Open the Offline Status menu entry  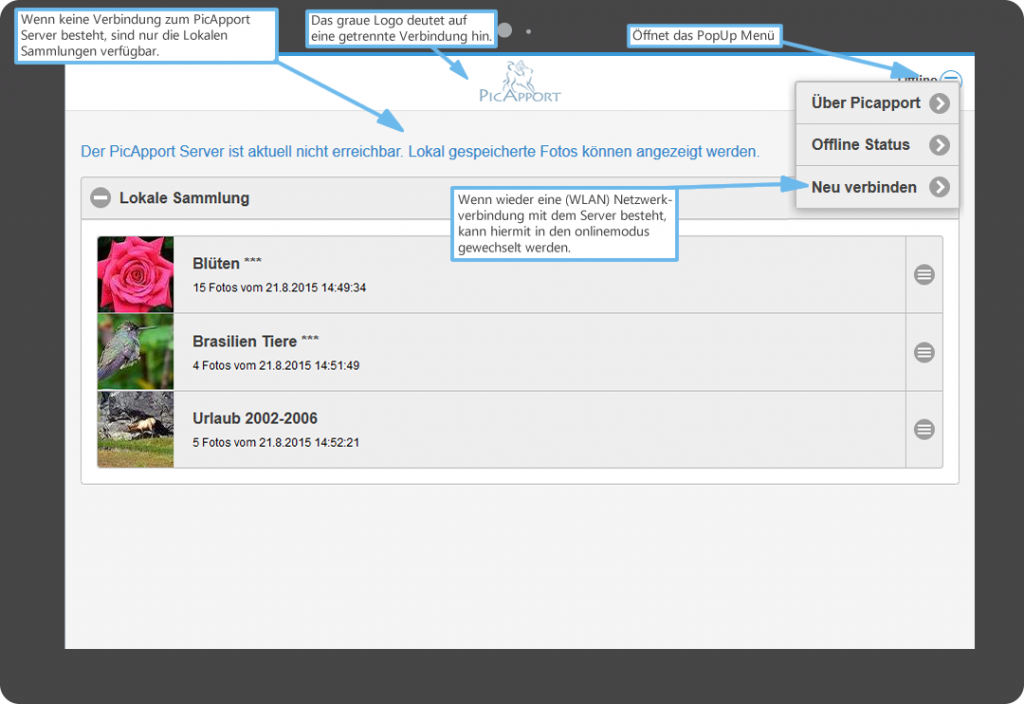(x=860, y=145)
